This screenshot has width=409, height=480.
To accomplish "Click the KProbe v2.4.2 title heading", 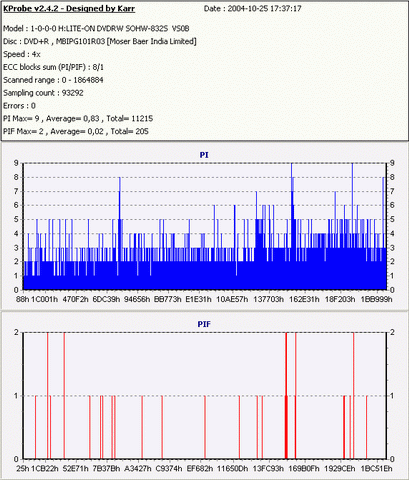I will pyautogui.click(x=69, y=9).
